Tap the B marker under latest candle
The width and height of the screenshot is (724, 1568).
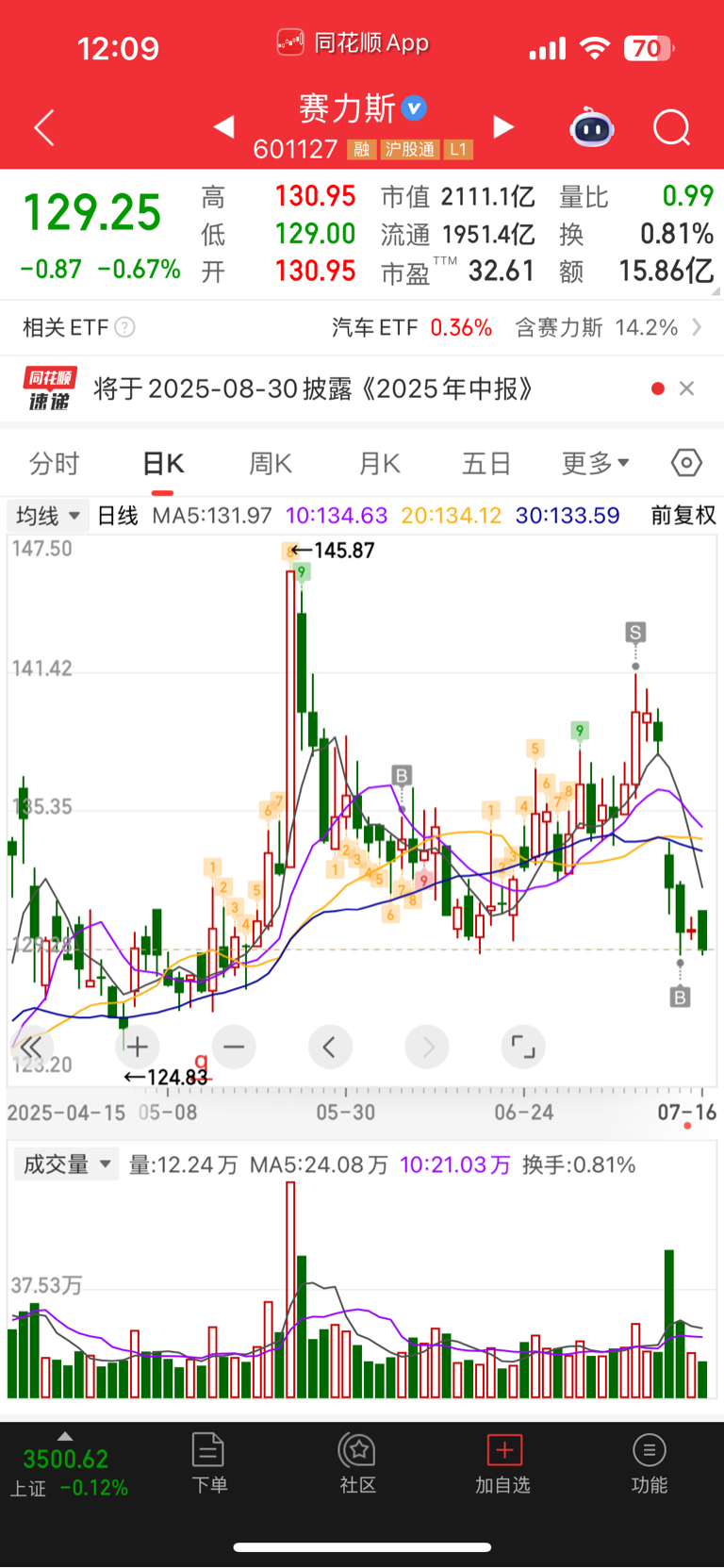(680, 997)
